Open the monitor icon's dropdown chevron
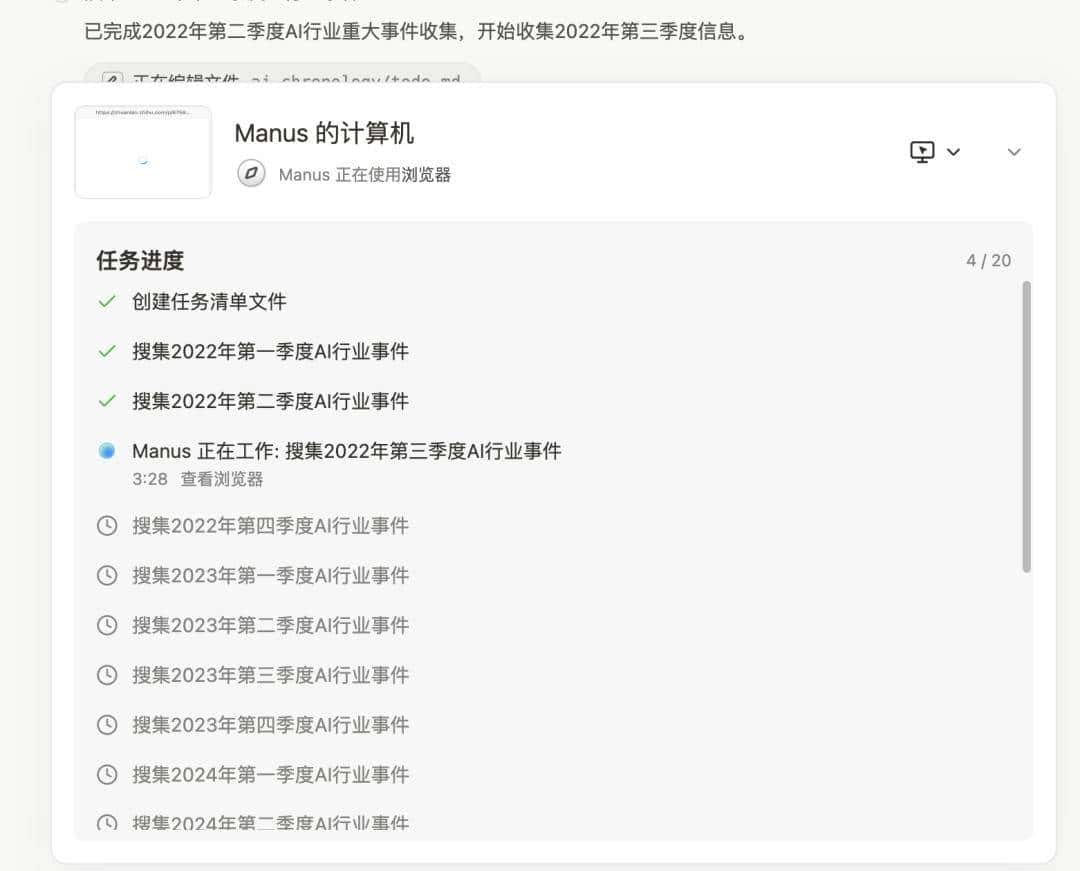This screenshot has width=1080, height=871. click(x=953, y=152)
